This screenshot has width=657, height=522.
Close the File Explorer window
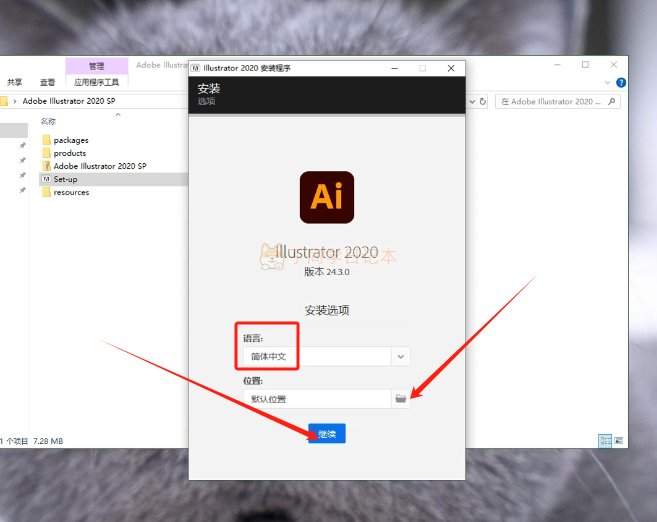pyautogui.click(x=614, y=65)
